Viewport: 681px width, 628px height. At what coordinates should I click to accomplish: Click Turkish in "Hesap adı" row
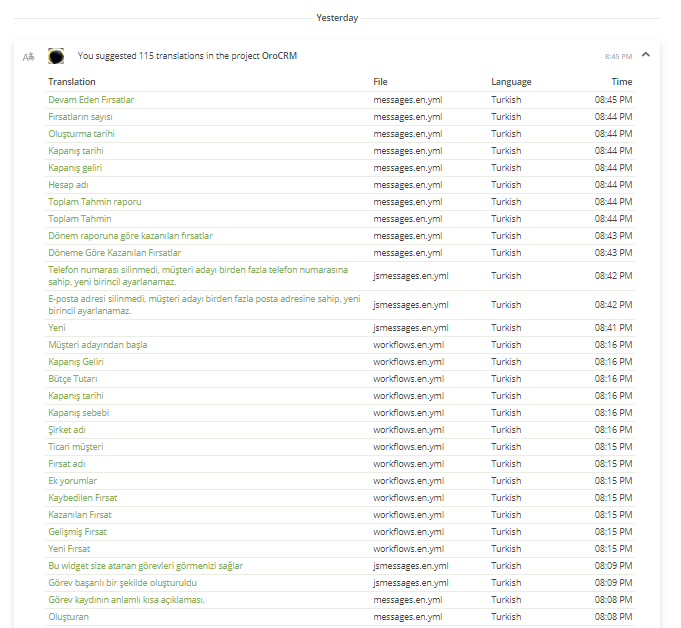[506, 185]
